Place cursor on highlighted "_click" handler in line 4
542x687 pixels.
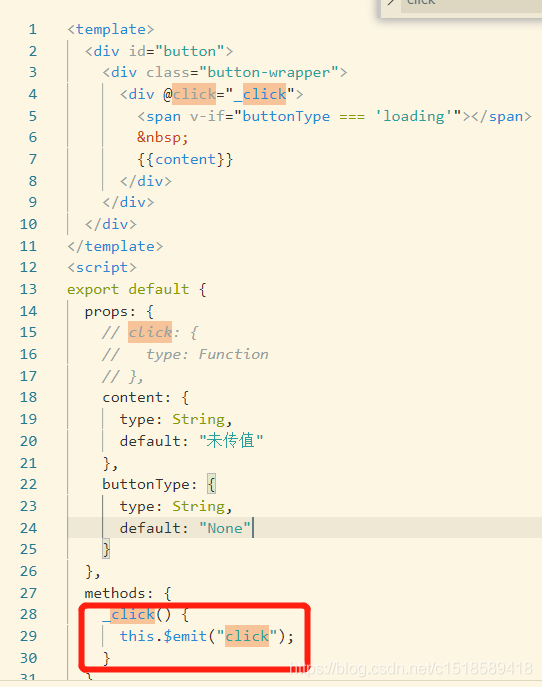[x=260, y=94]
